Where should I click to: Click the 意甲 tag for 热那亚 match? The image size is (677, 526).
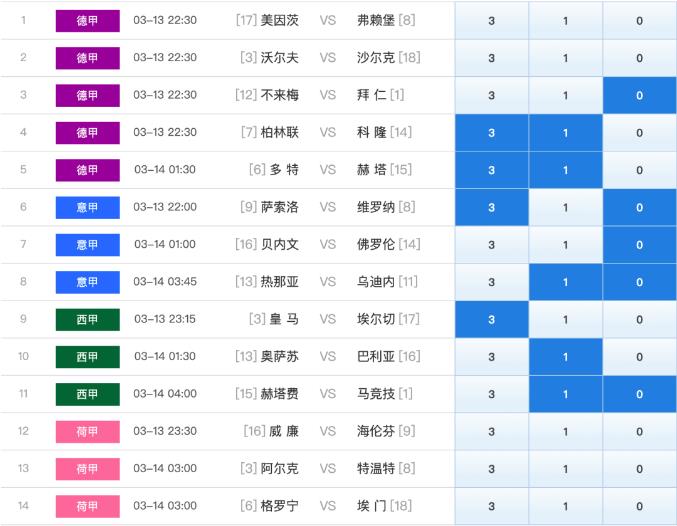tap(88, 282)
